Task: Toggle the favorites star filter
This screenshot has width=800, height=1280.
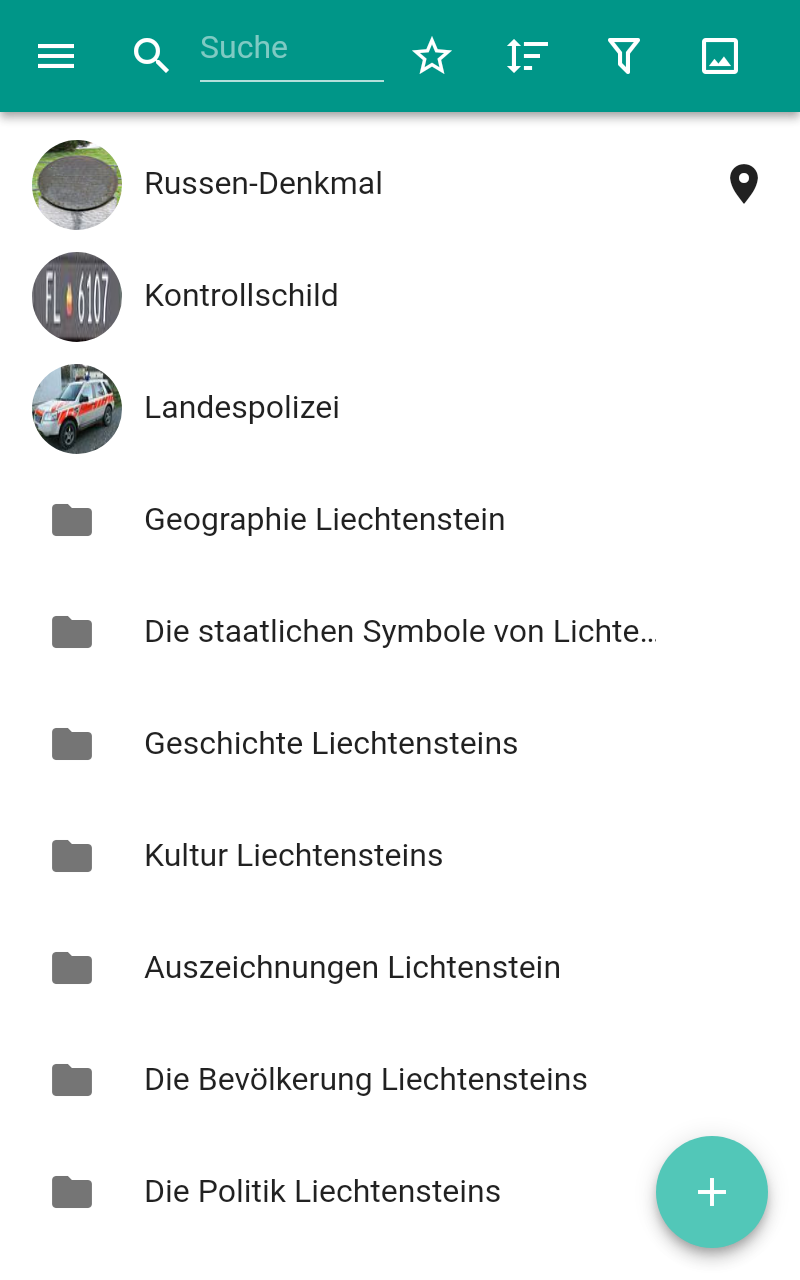Action: 432,56
